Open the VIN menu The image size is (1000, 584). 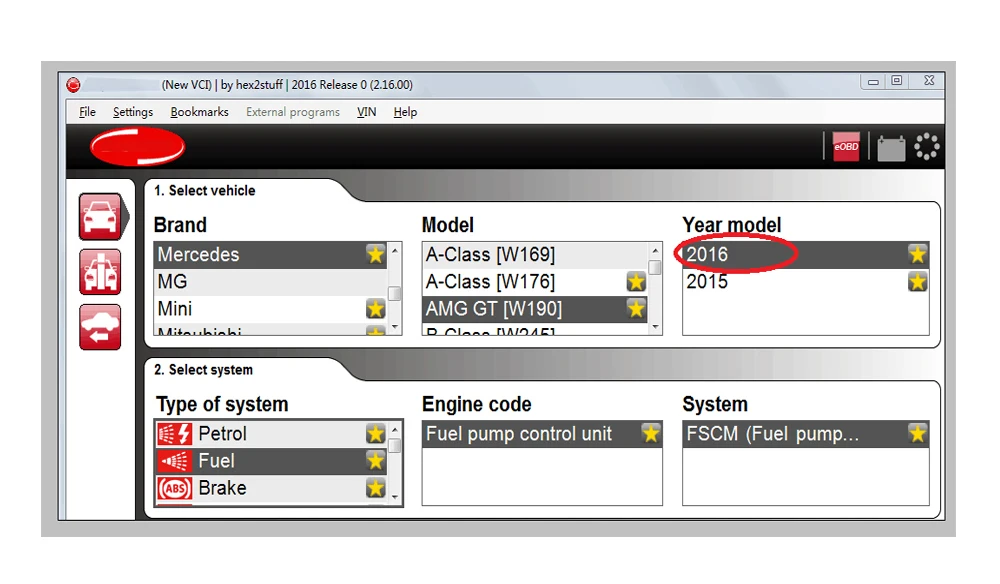pyautogui.click(x=366, y=112)
